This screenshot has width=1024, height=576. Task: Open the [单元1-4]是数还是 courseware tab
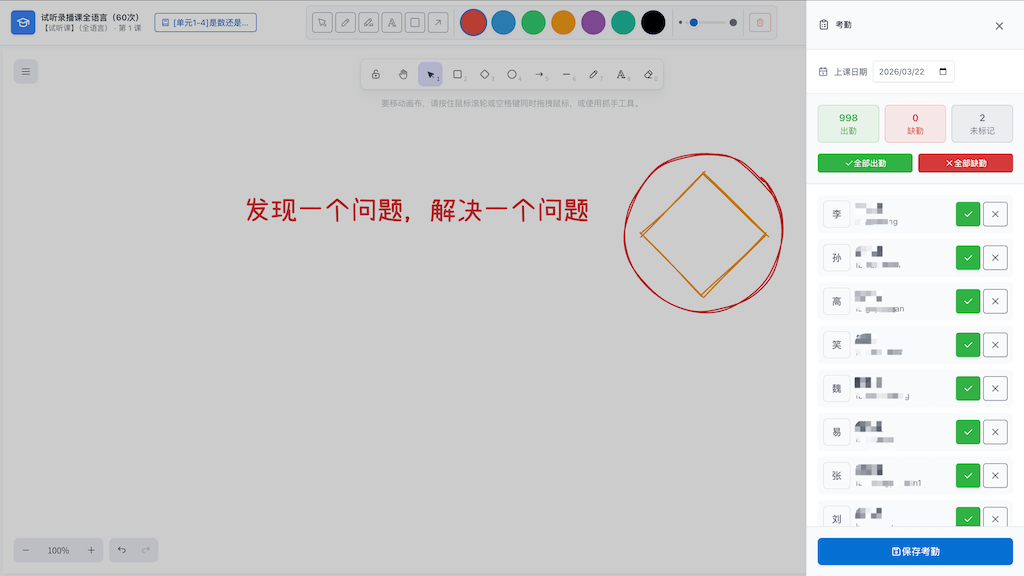204,21
